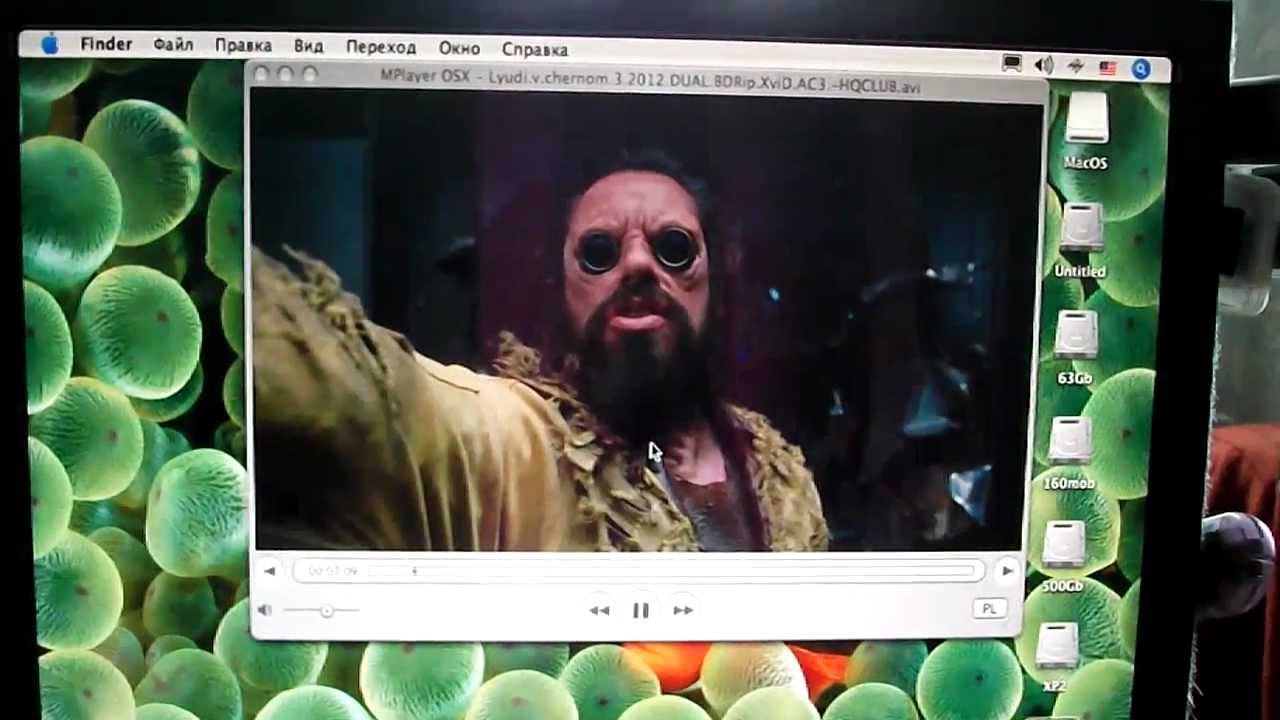The width and height of the screenshot is (1280, 720).
Task: Open the Справка menu
Action: 535,49
